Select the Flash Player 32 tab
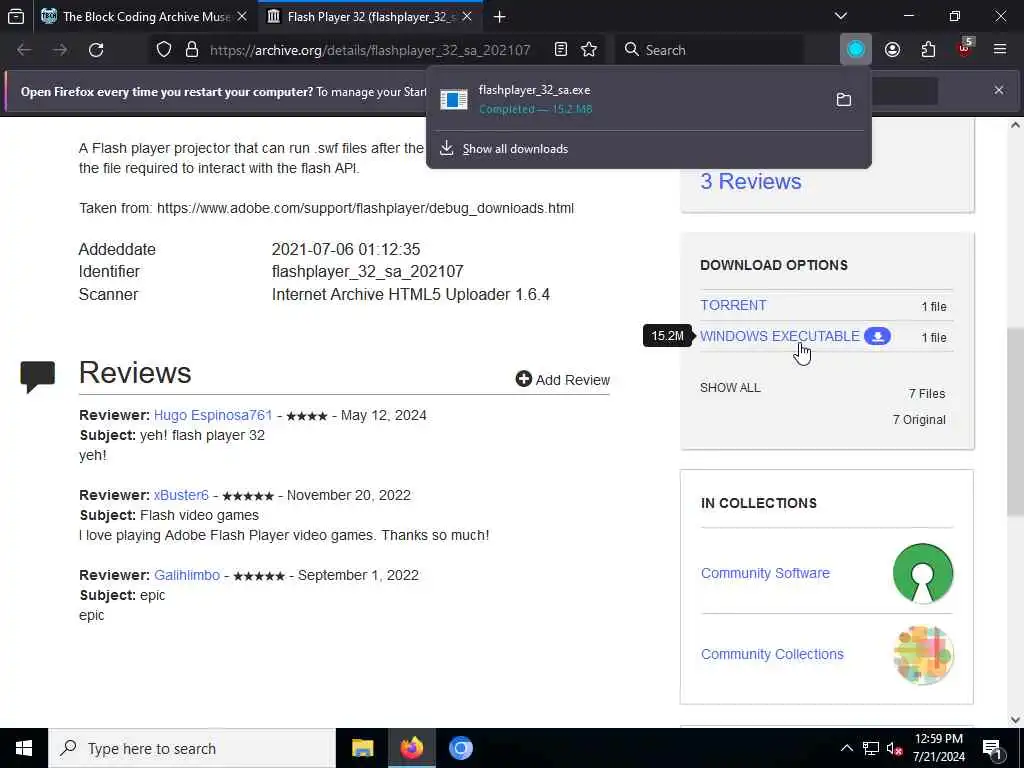 370,16
